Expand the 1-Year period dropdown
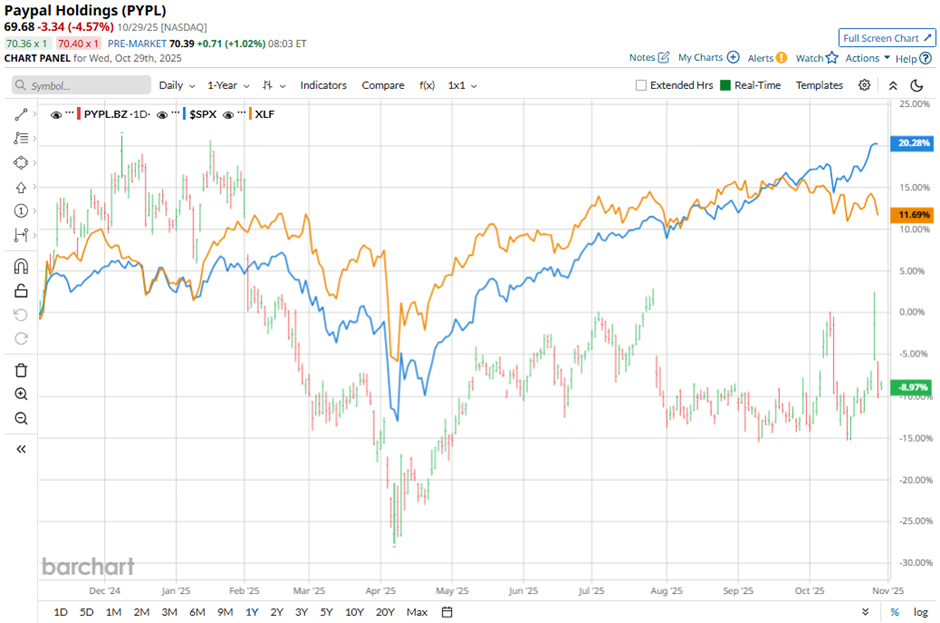This screenshot has width=940, height=623. click(x=229, y=86)
